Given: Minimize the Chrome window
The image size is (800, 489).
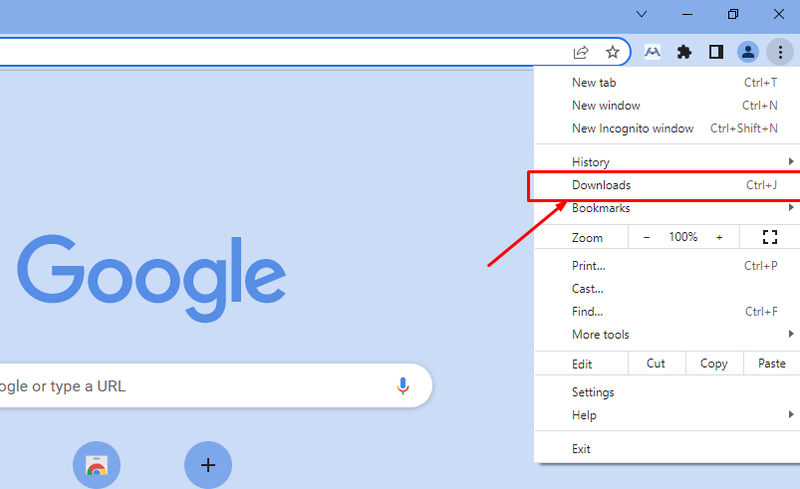Looking at the screenshot, I should (x=687, y=14).
